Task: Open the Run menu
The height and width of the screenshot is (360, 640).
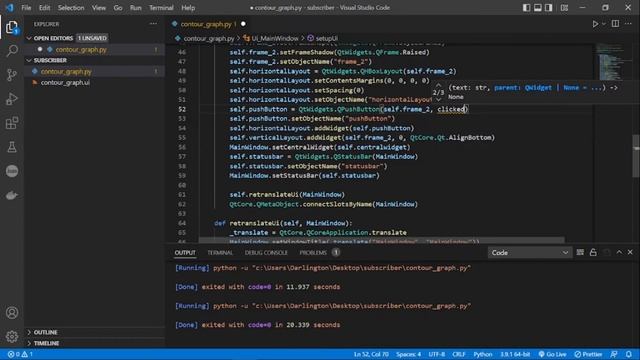Action: click(136, 8)
